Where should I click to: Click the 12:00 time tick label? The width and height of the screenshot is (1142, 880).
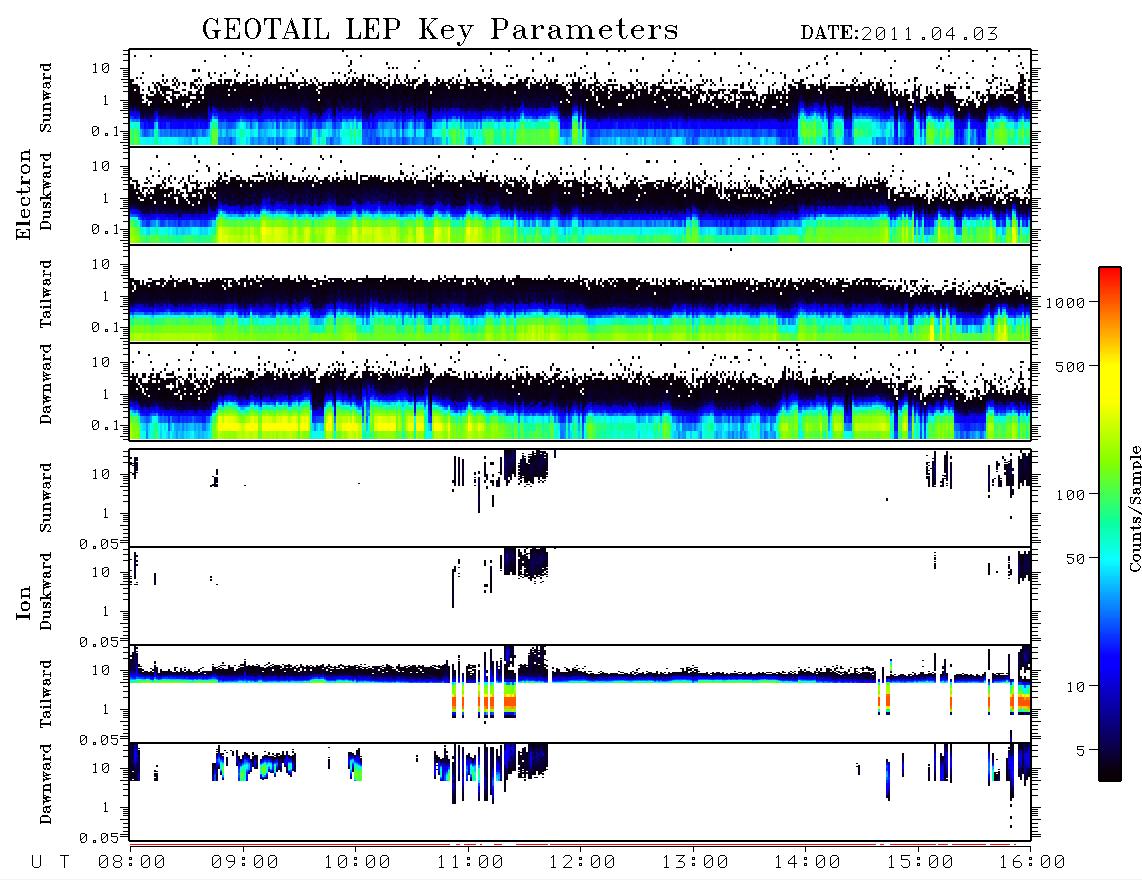(x=582, y=863)
